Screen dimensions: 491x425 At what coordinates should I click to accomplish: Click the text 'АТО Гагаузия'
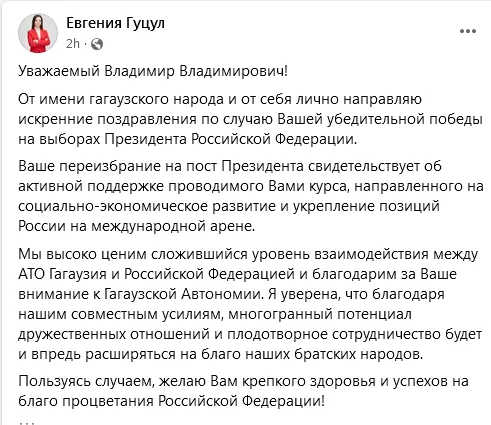[x=62, y=274]
